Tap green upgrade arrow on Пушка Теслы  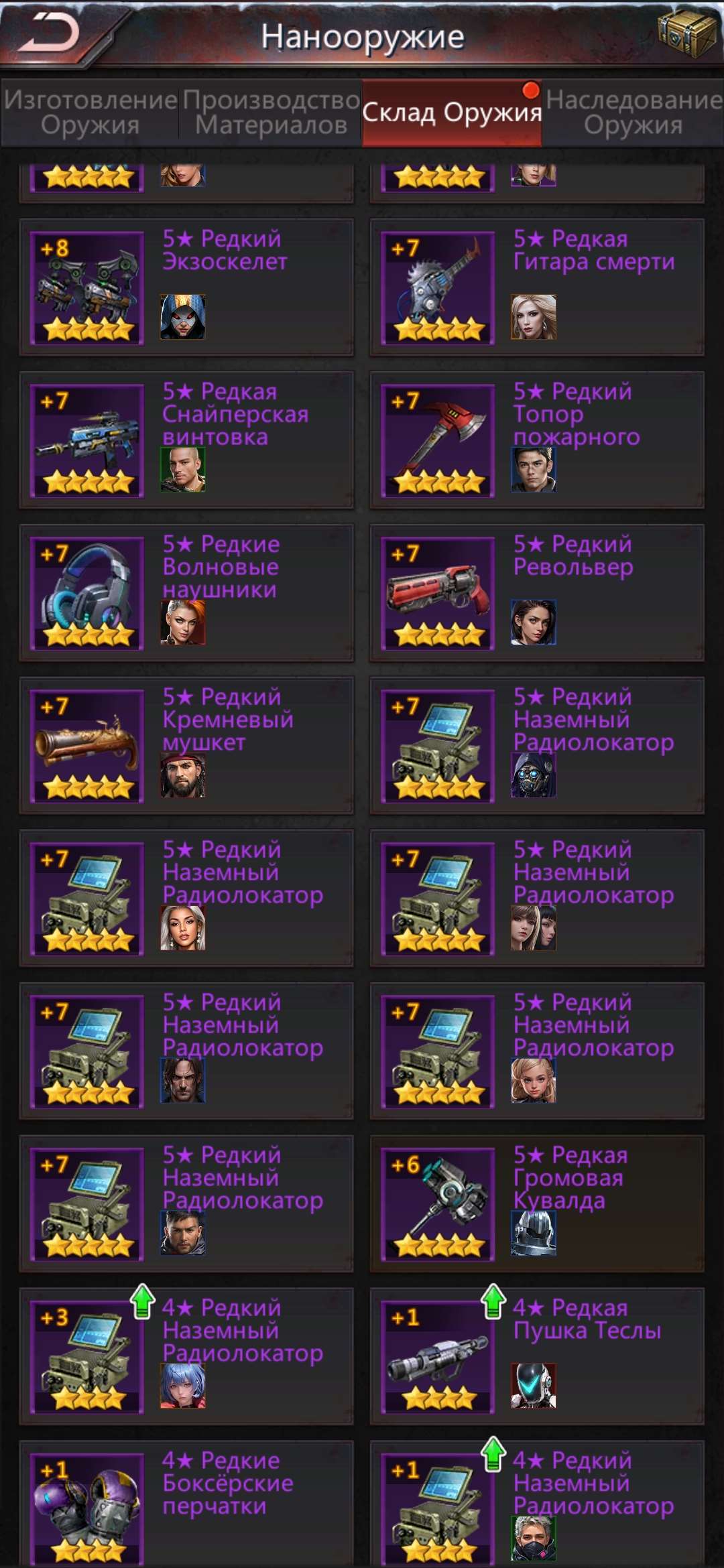(493, 1301)
